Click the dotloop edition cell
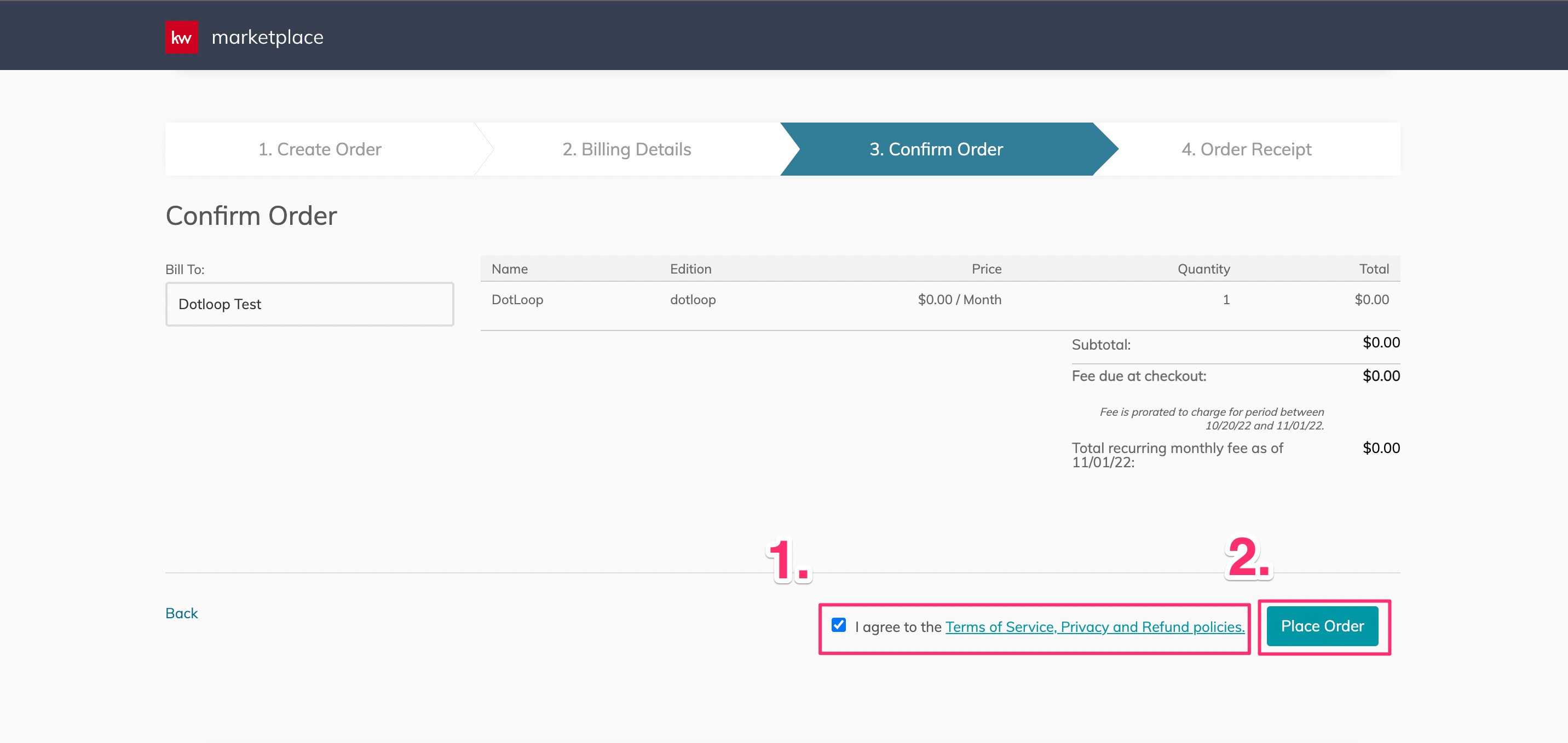Image resolution: width=1568 pixels, height=743 pixels. coord(692,299)
